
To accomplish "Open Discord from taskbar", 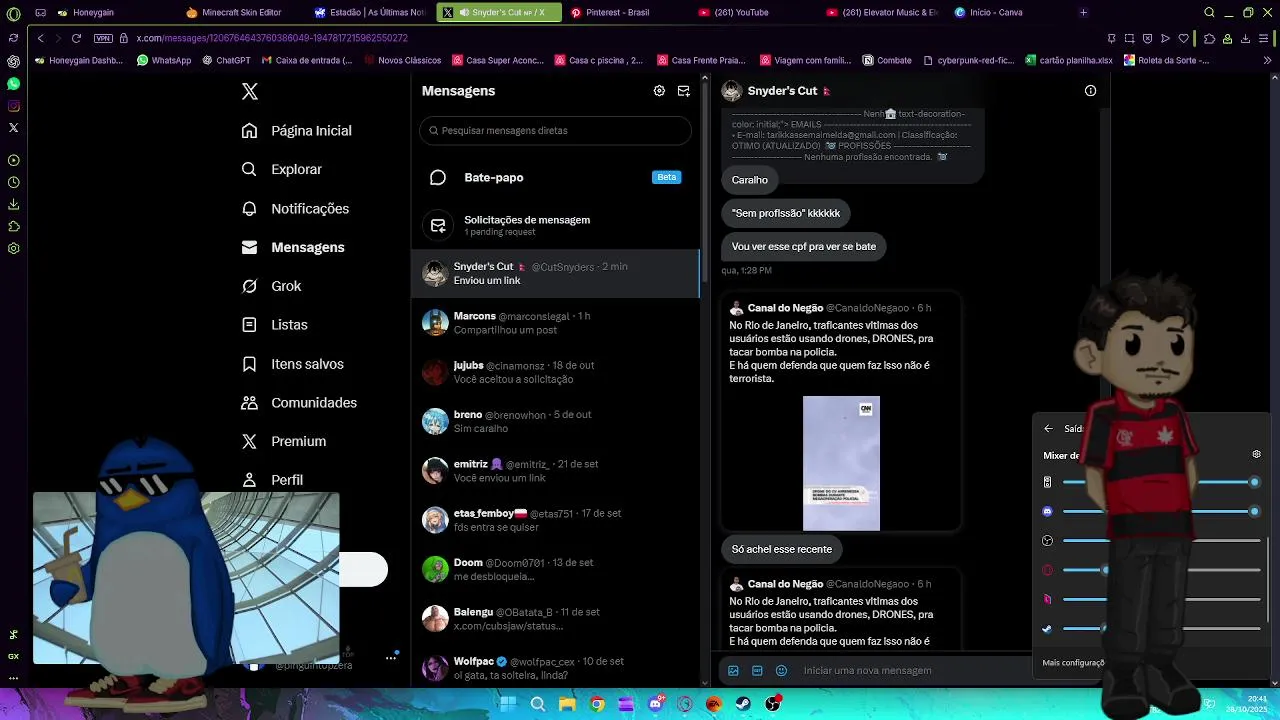I will coord(655,704).
